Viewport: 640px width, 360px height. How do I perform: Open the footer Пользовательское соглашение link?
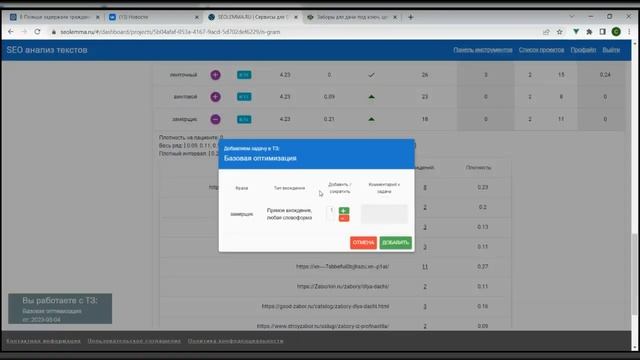(134, 341)
